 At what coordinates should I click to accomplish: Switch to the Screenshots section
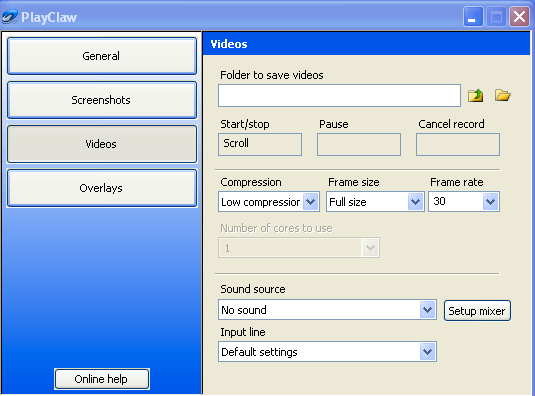pyautogui.click(x=102, y=100)
